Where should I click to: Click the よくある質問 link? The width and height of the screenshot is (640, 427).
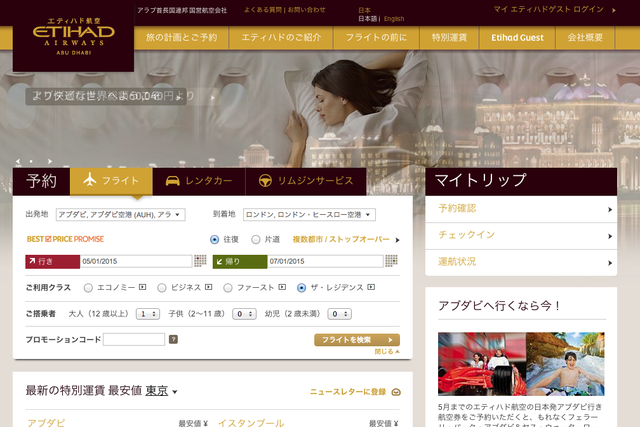pyautogui.click(x=263, y=10)
